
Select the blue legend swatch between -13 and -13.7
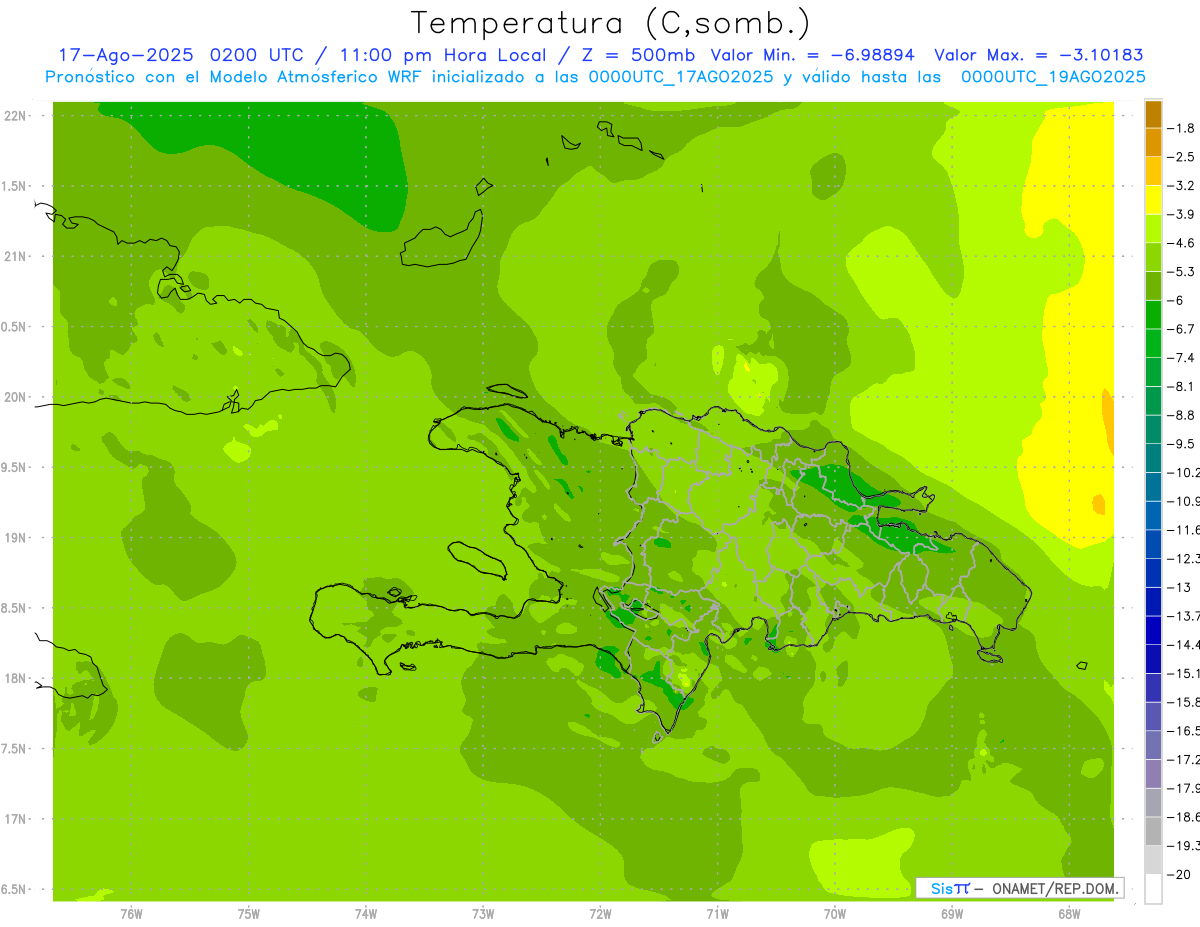1153,602
